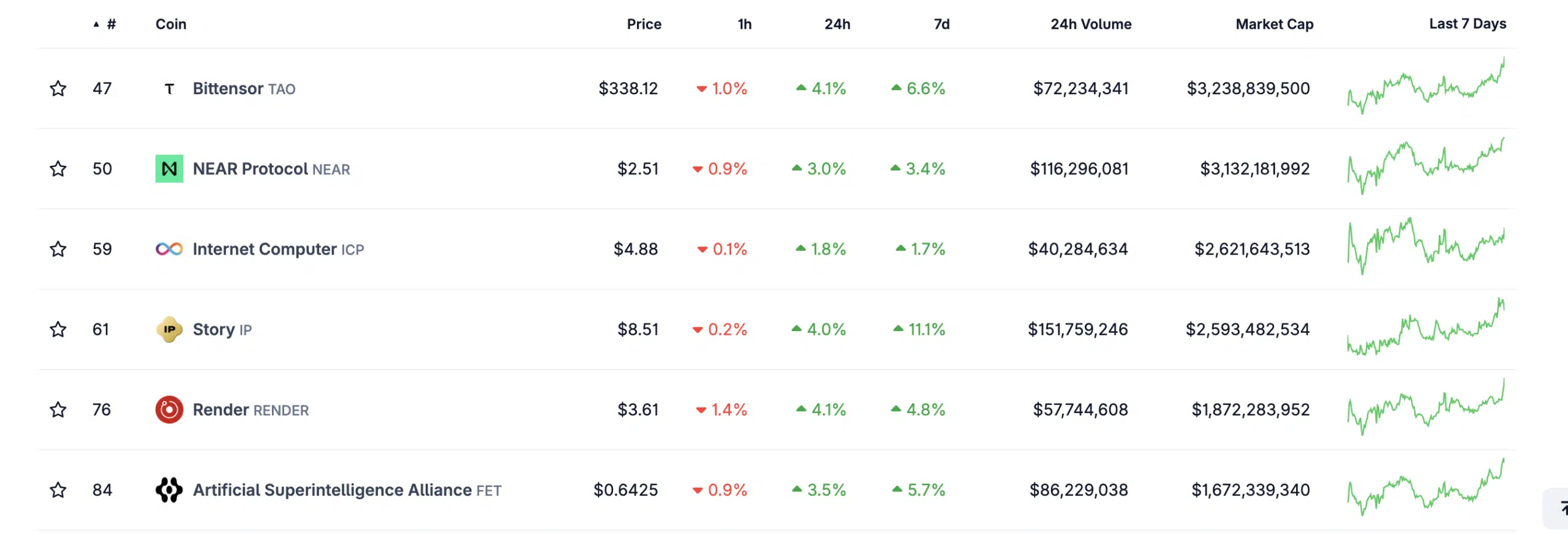1568x533 pixels.
Task: Click the Story IP coin logo
Action: click(169, 329)
